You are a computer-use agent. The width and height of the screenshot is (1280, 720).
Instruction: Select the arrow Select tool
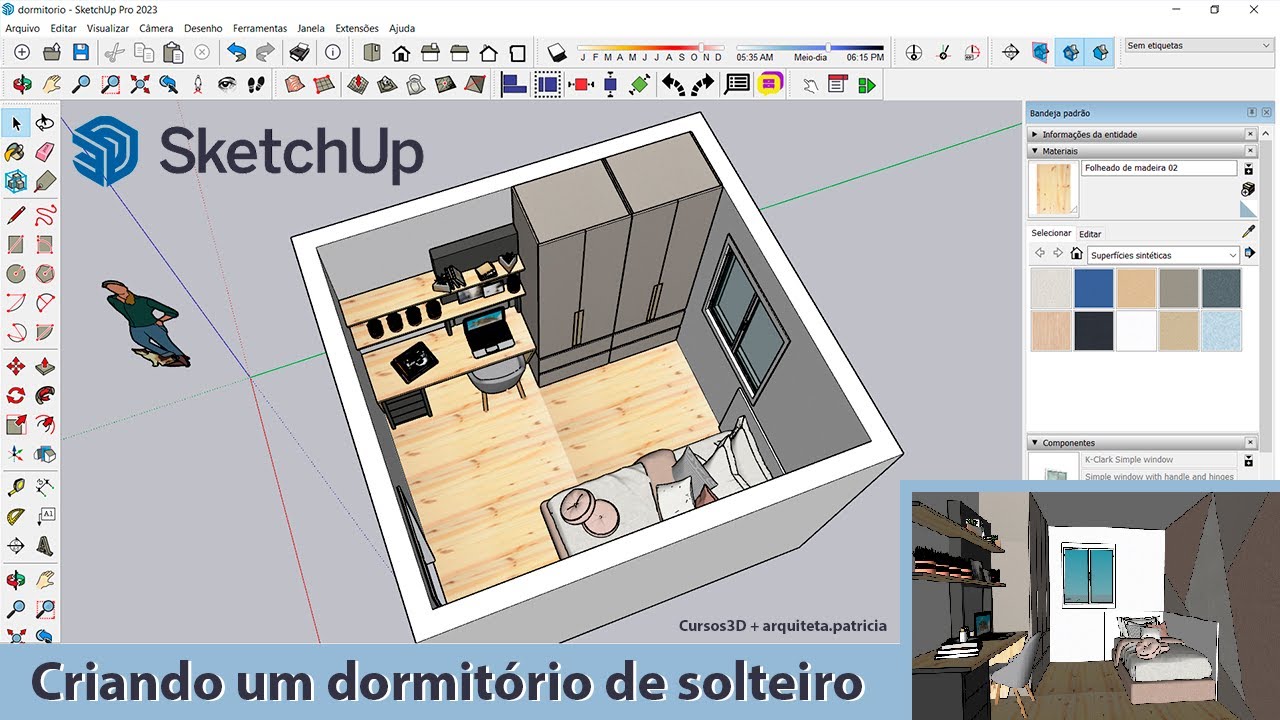tap(15, 123)
